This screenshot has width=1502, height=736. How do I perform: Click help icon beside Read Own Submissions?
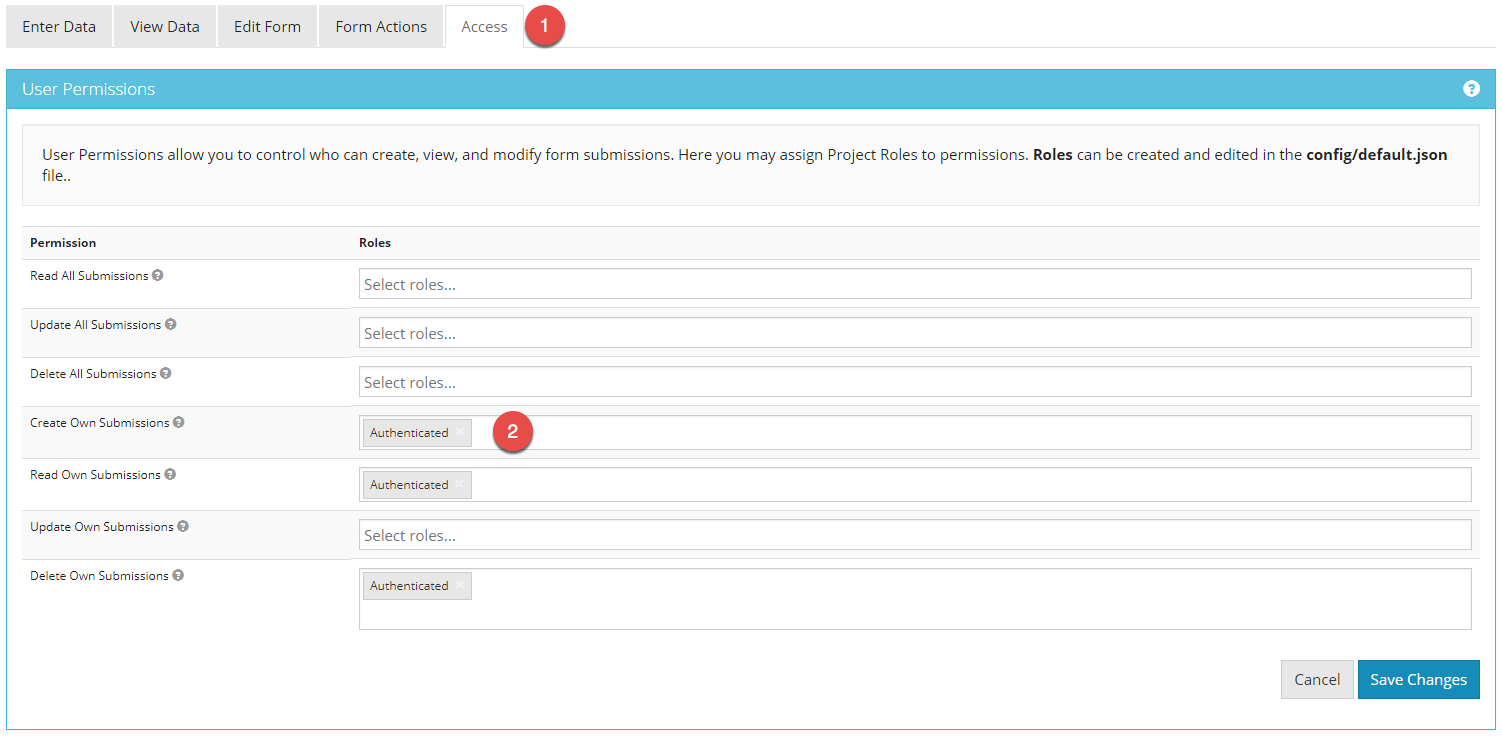pos(170,474)
